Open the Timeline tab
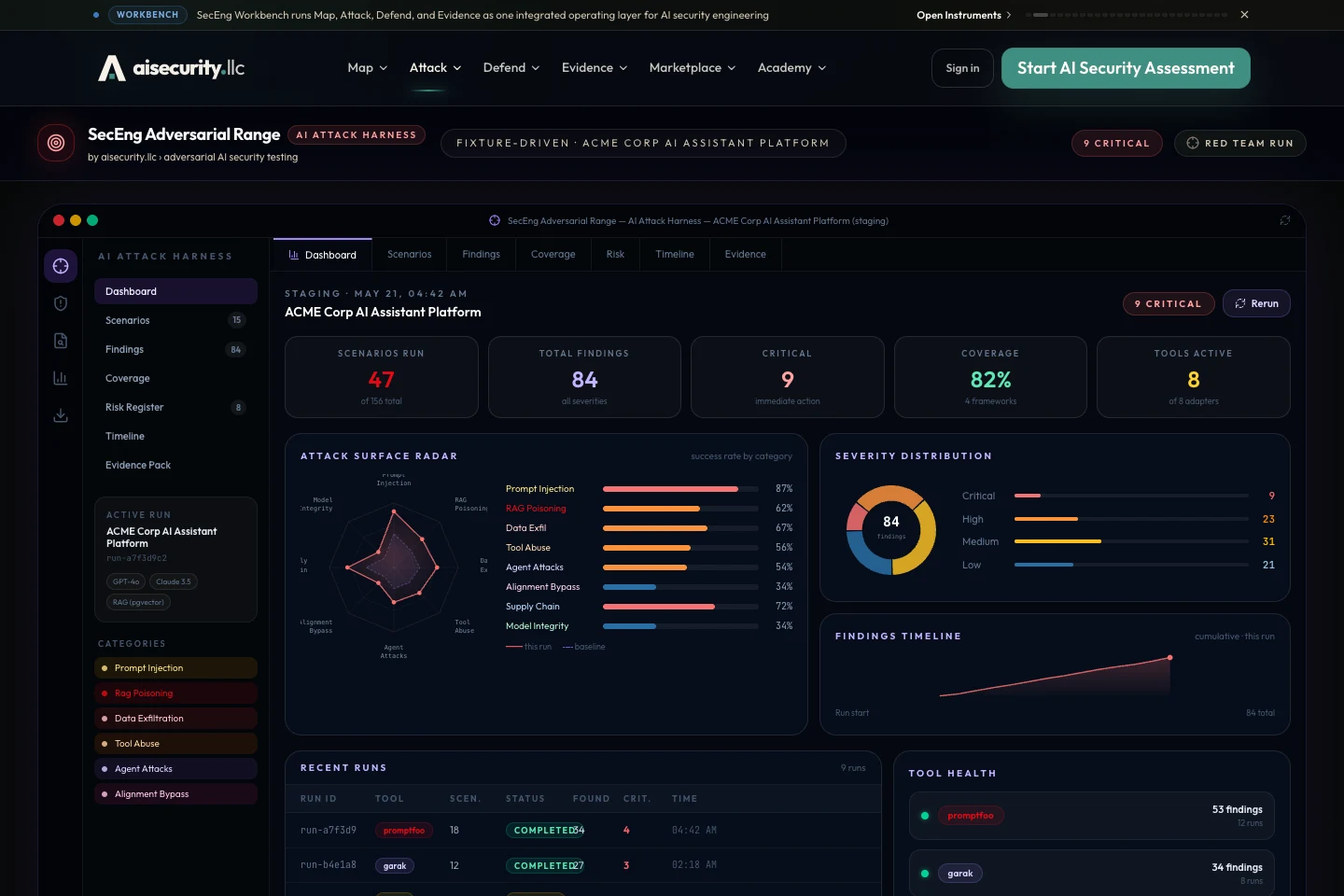1344x896 pixels. 675,255
